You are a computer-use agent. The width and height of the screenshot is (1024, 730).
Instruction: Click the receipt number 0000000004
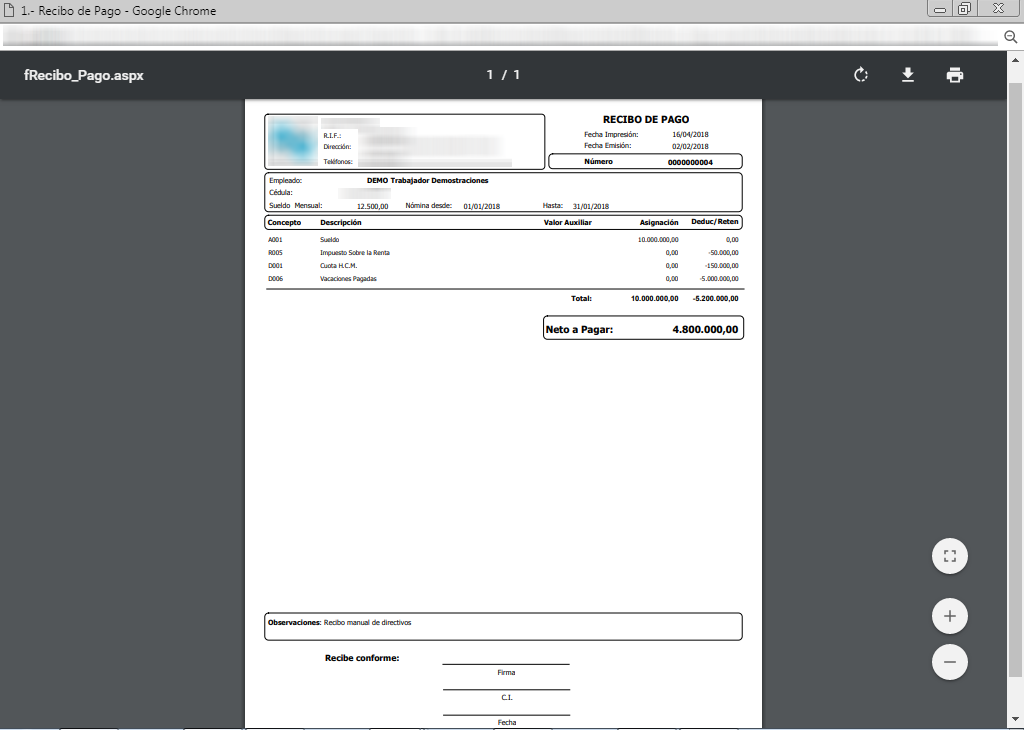690,162
